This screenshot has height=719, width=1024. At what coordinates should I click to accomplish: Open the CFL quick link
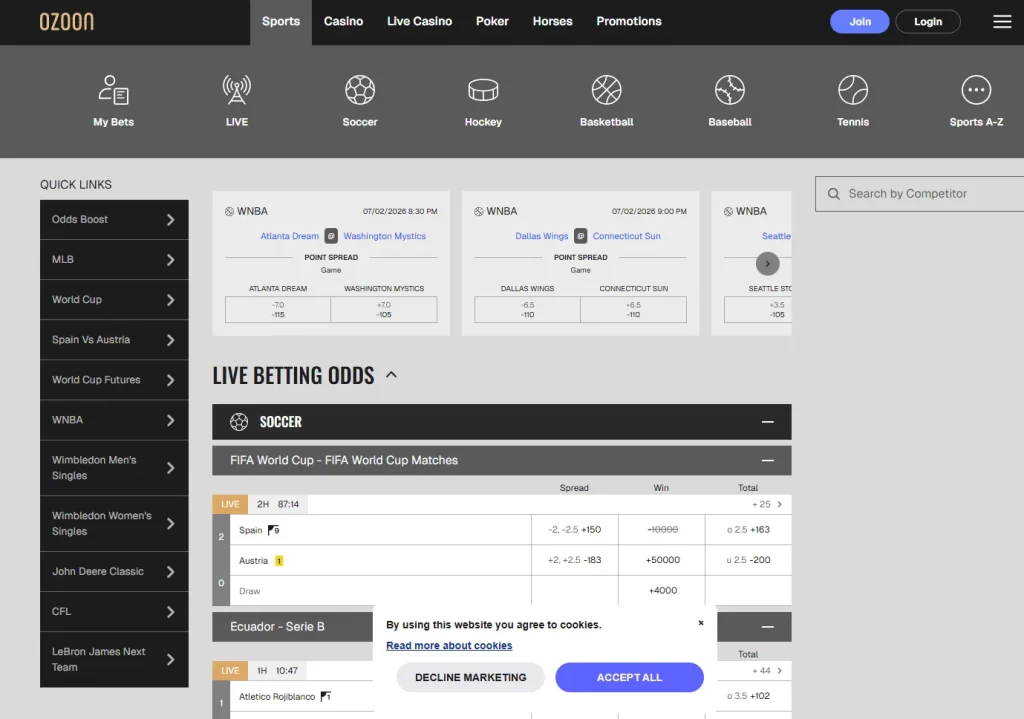pos(114,612)
